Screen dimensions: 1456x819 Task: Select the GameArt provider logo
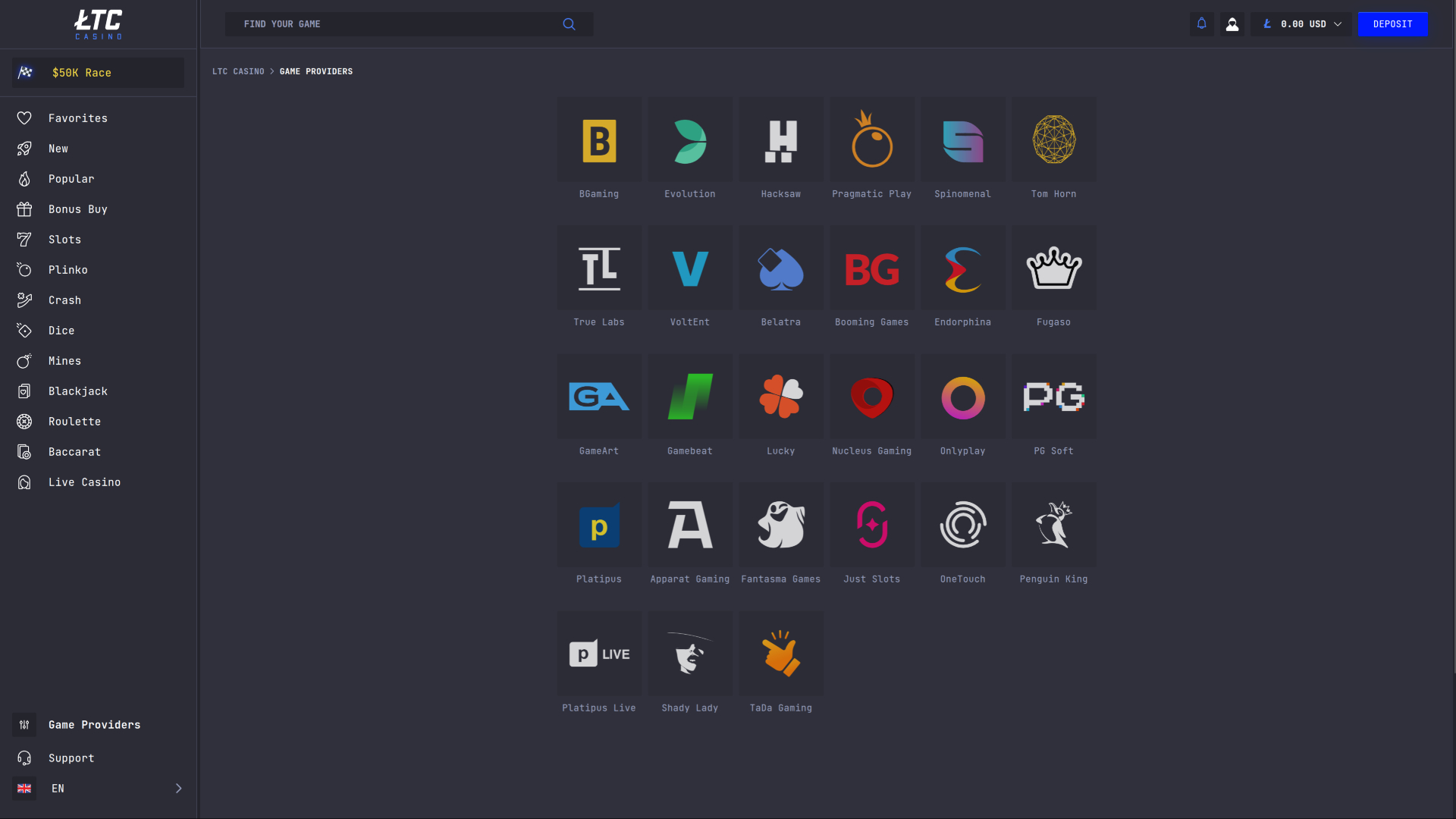coord(599,397)
